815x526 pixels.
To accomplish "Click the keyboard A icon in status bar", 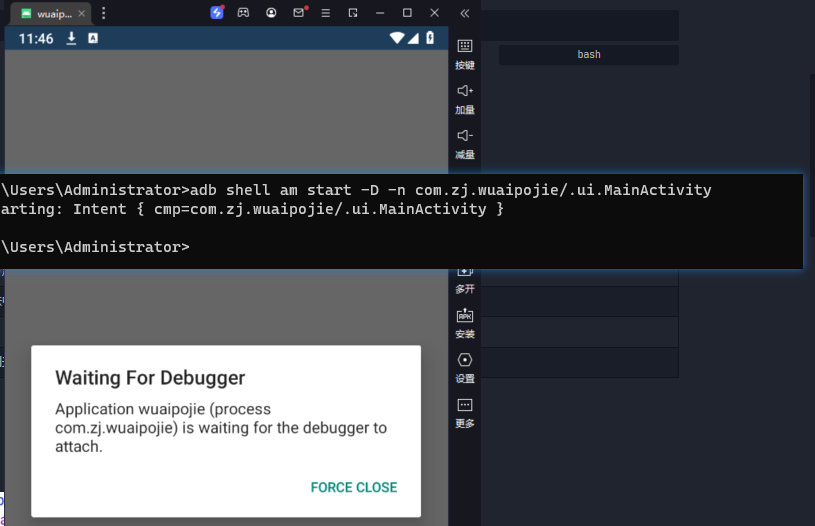I will click(x=93, y=38).
